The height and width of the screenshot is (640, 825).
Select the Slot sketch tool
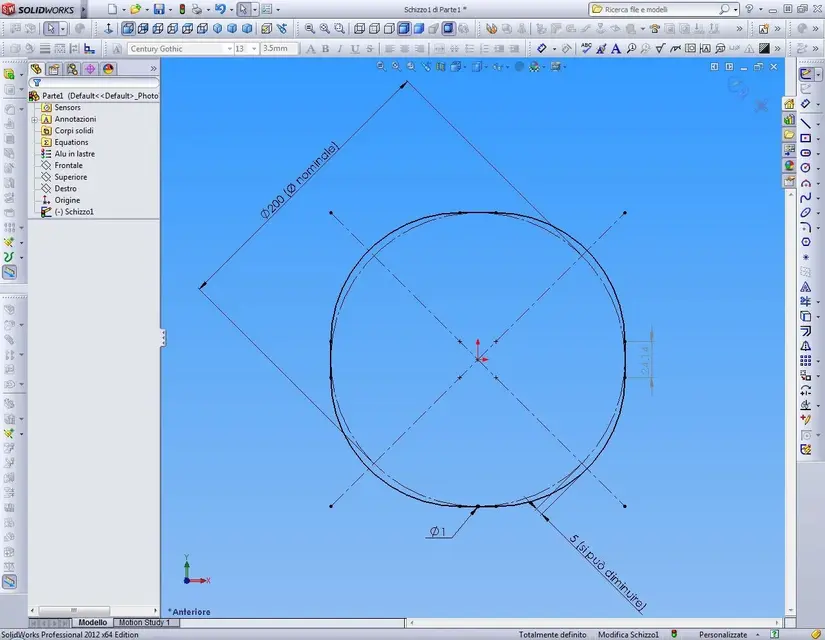(806, 153)
